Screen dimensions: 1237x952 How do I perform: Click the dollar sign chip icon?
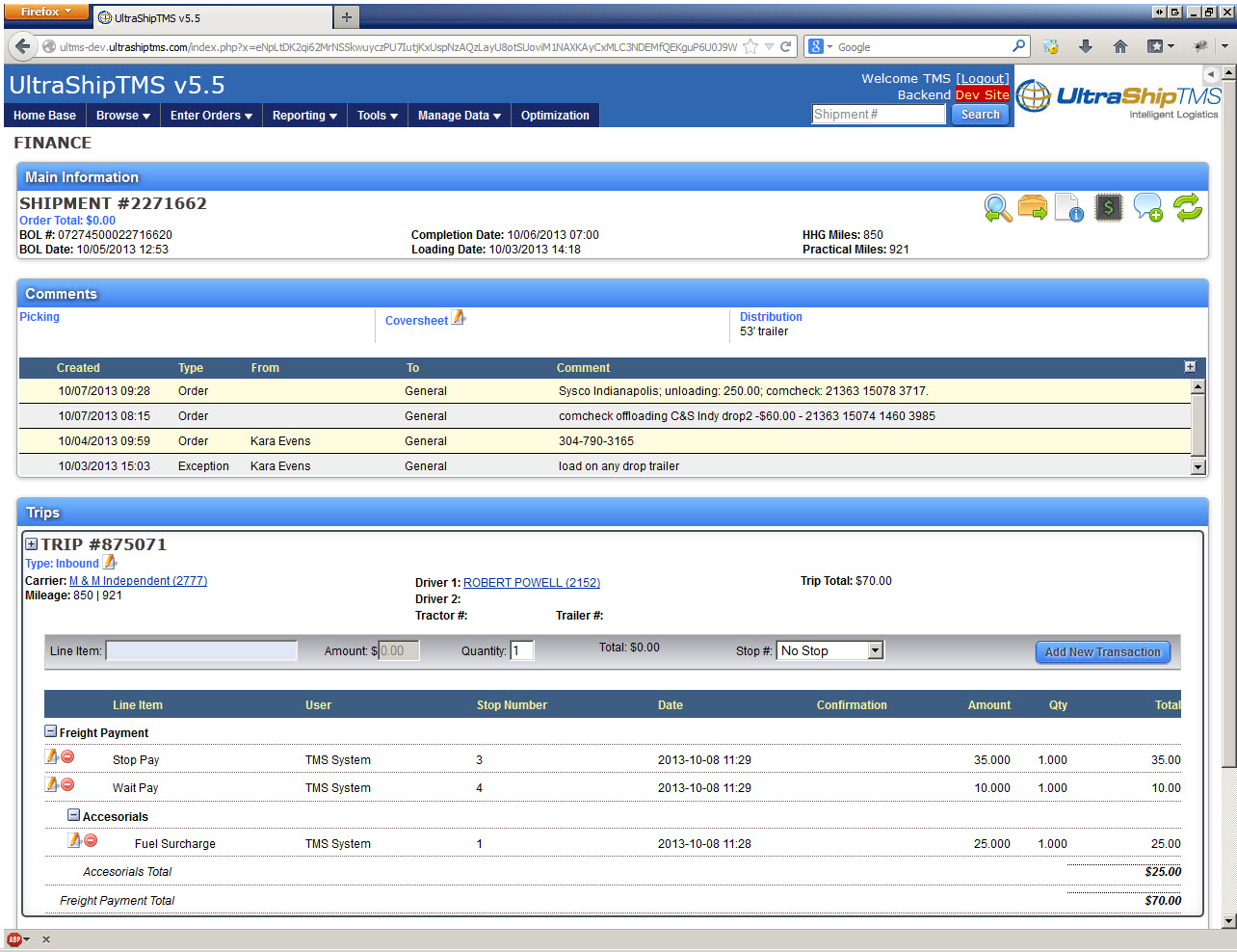[x=1109, y=207]
